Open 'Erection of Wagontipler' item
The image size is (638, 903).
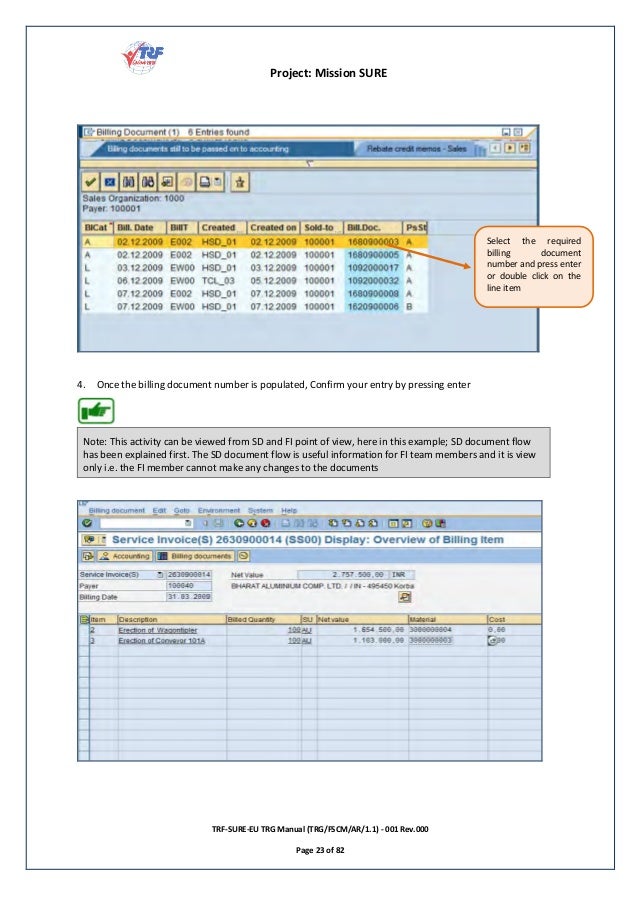point(158,631)
